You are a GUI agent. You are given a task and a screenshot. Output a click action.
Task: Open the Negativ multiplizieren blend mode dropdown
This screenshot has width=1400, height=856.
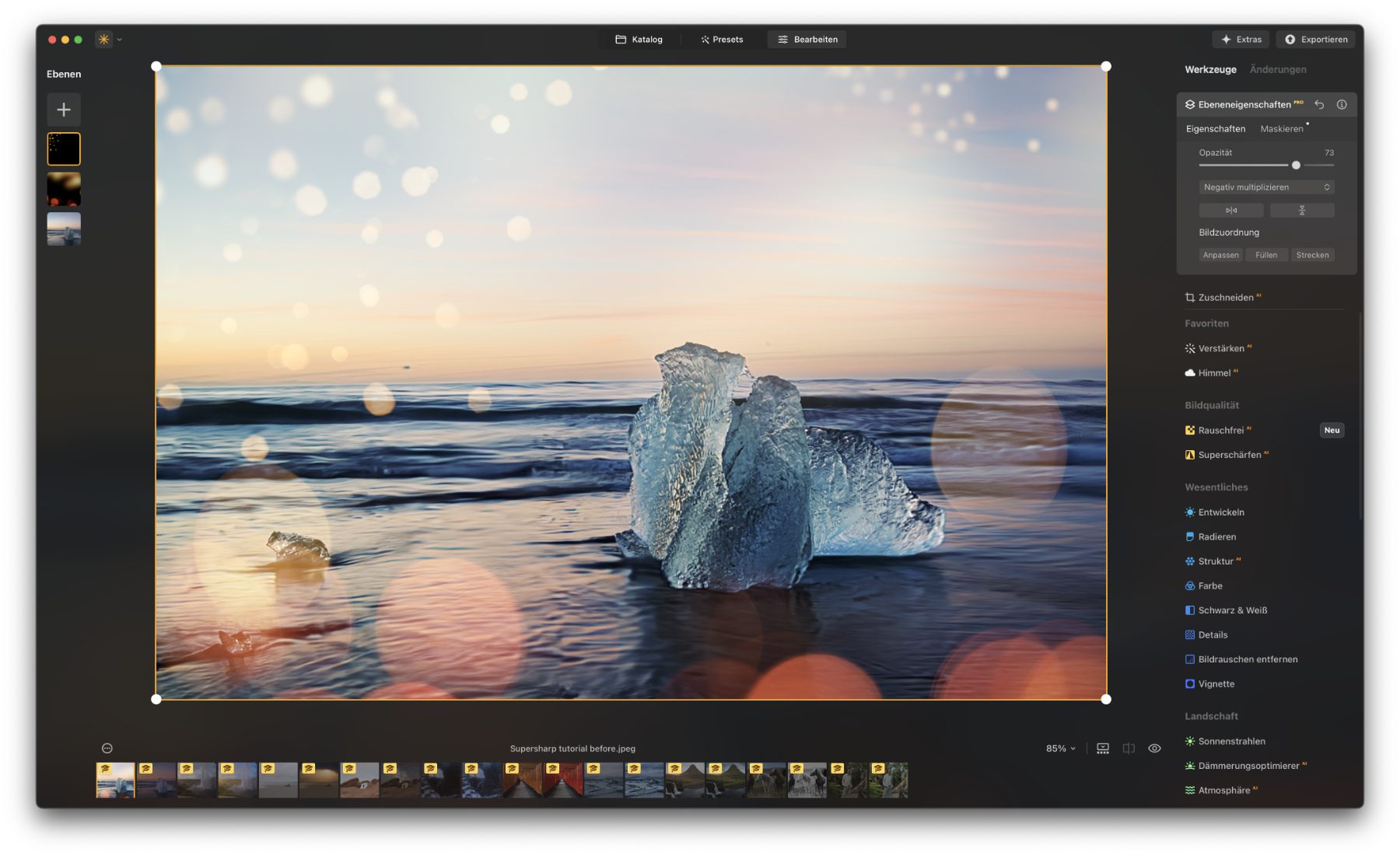pos(1266,187)
